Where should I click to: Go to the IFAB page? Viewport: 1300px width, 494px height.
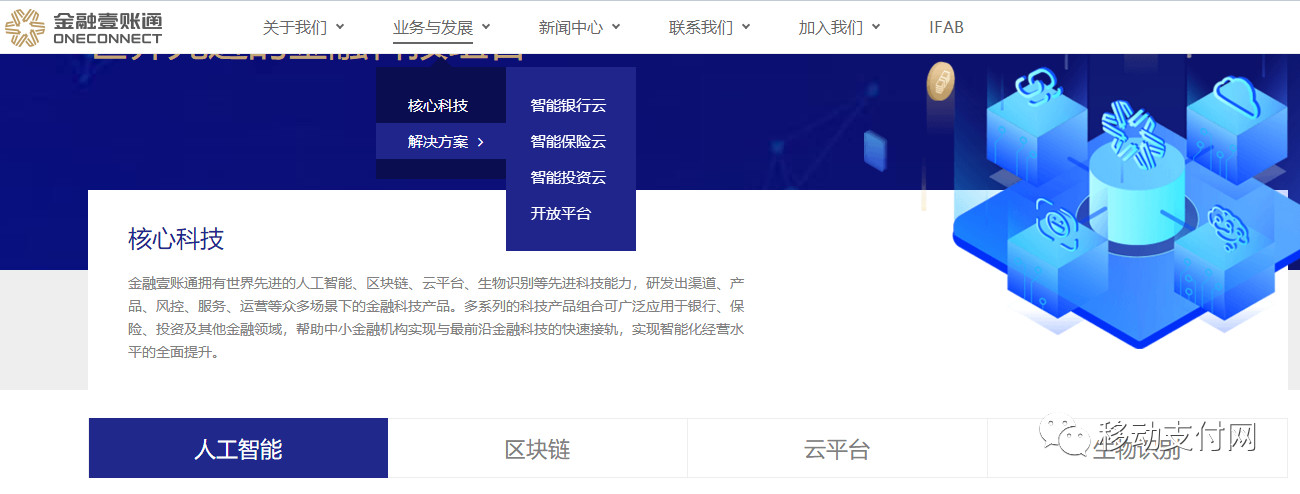(x=946, y=27)
